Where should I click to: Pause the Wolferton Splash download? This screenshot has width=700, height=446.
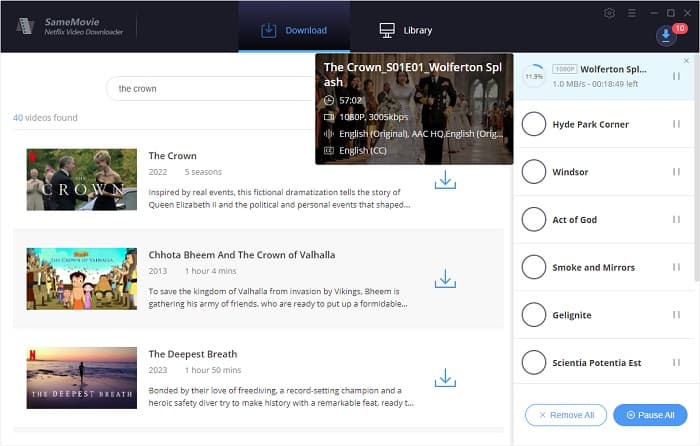pyautogui.click(x=677, y=77)
